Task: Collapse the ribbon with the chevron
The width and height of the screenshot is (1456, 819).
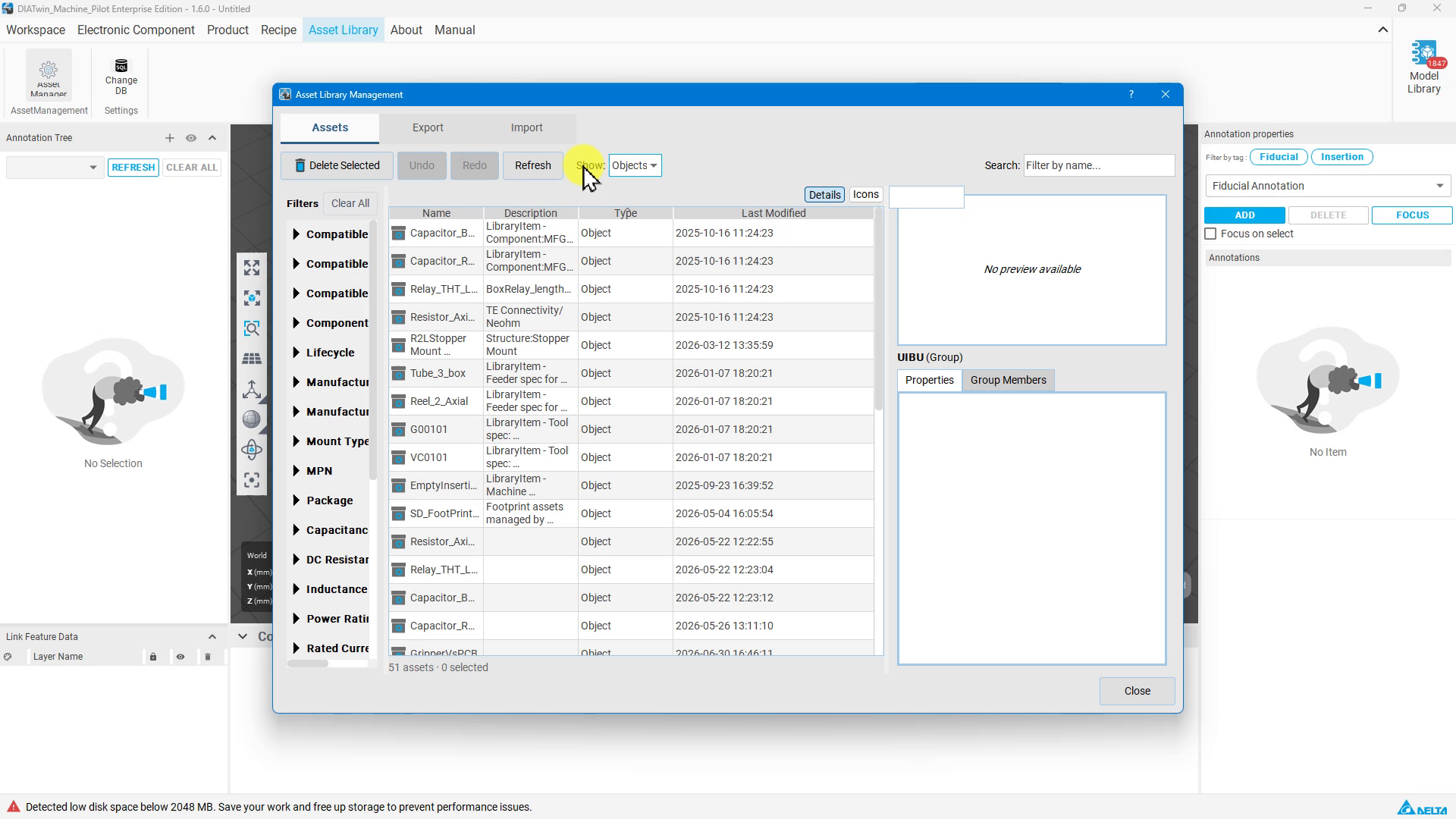Action: [x=1383, y=30]
